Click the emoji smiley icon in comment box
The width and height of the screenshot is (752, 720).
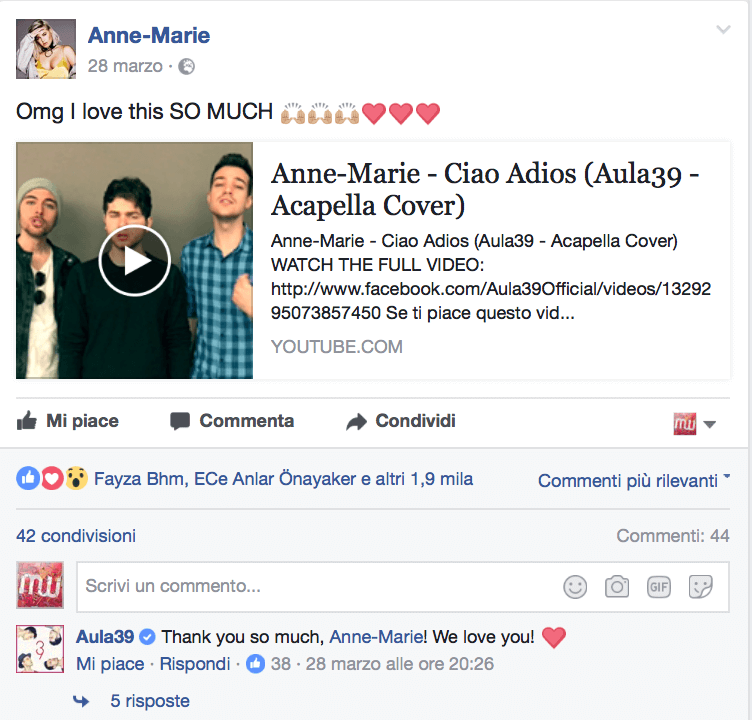(575, 587)
